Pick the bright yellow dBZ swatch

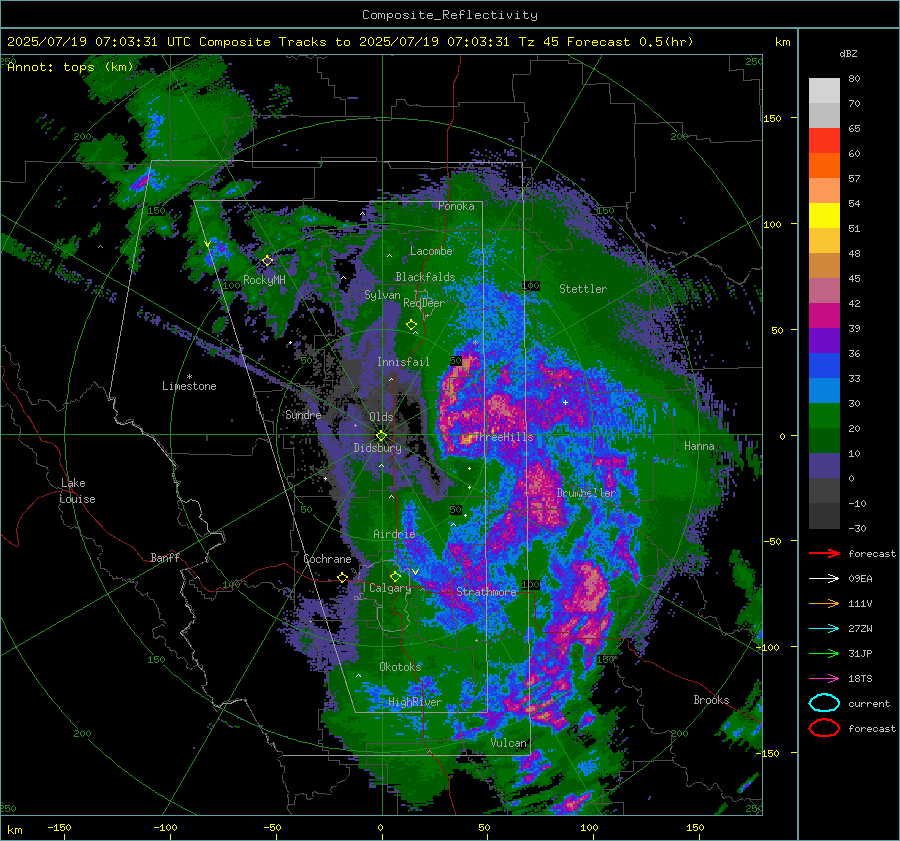[824, 216]
